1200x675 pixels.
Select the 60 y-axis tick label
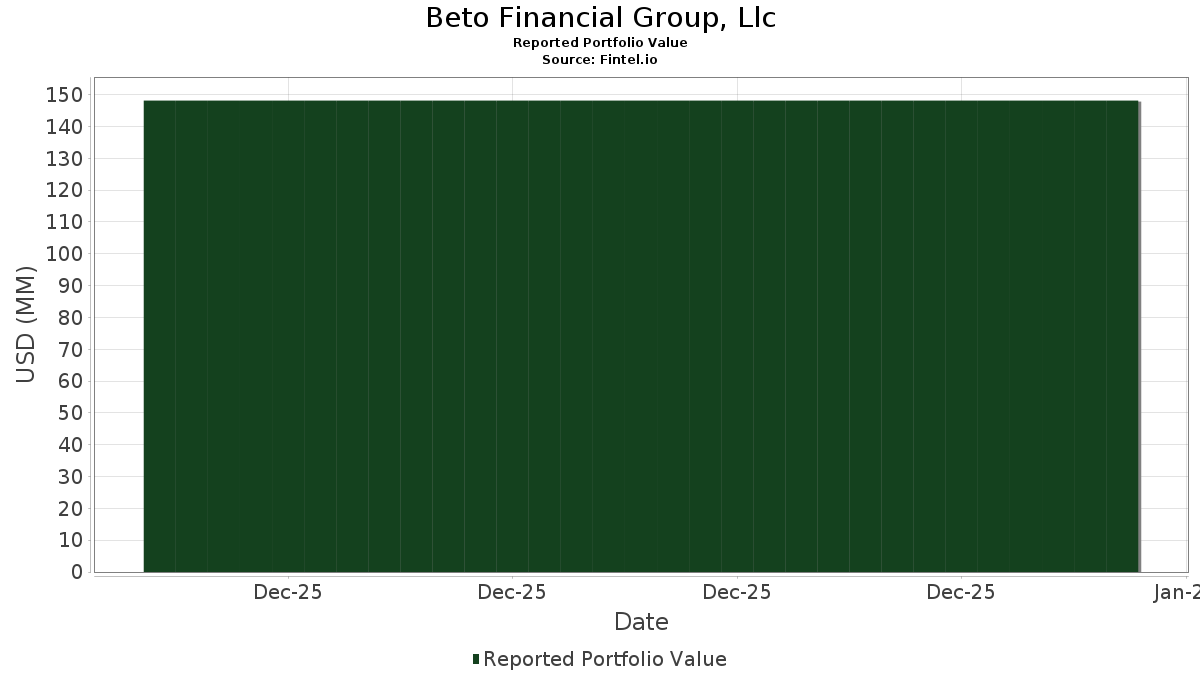(x=70, y=381)
